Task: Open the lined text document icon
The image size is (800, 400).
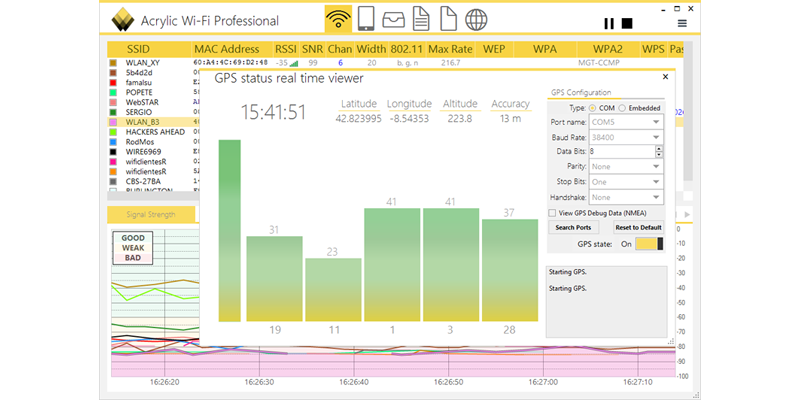Action: click(x=421, y=20)
